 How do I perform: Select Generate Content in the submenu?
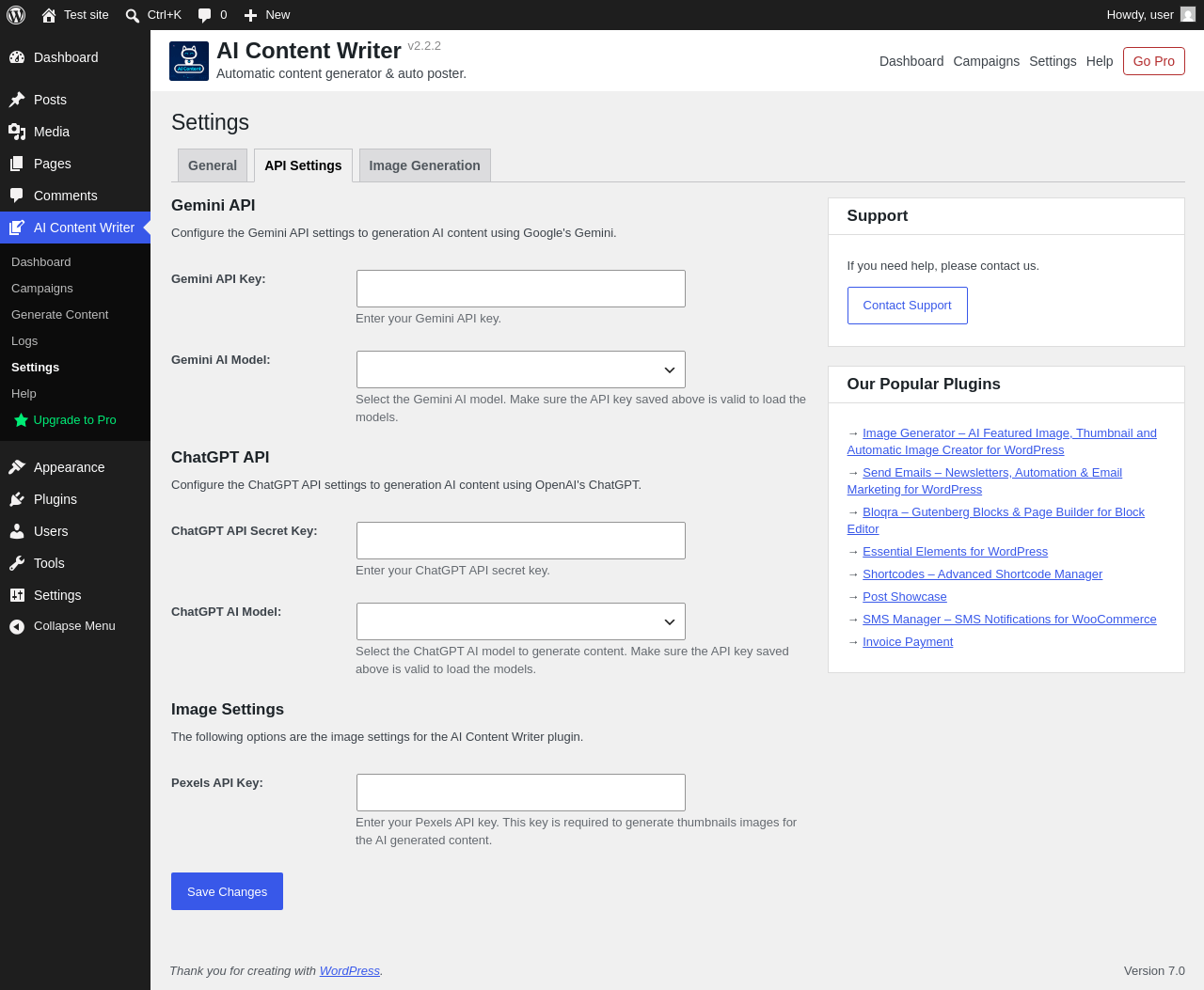(60, 315)
